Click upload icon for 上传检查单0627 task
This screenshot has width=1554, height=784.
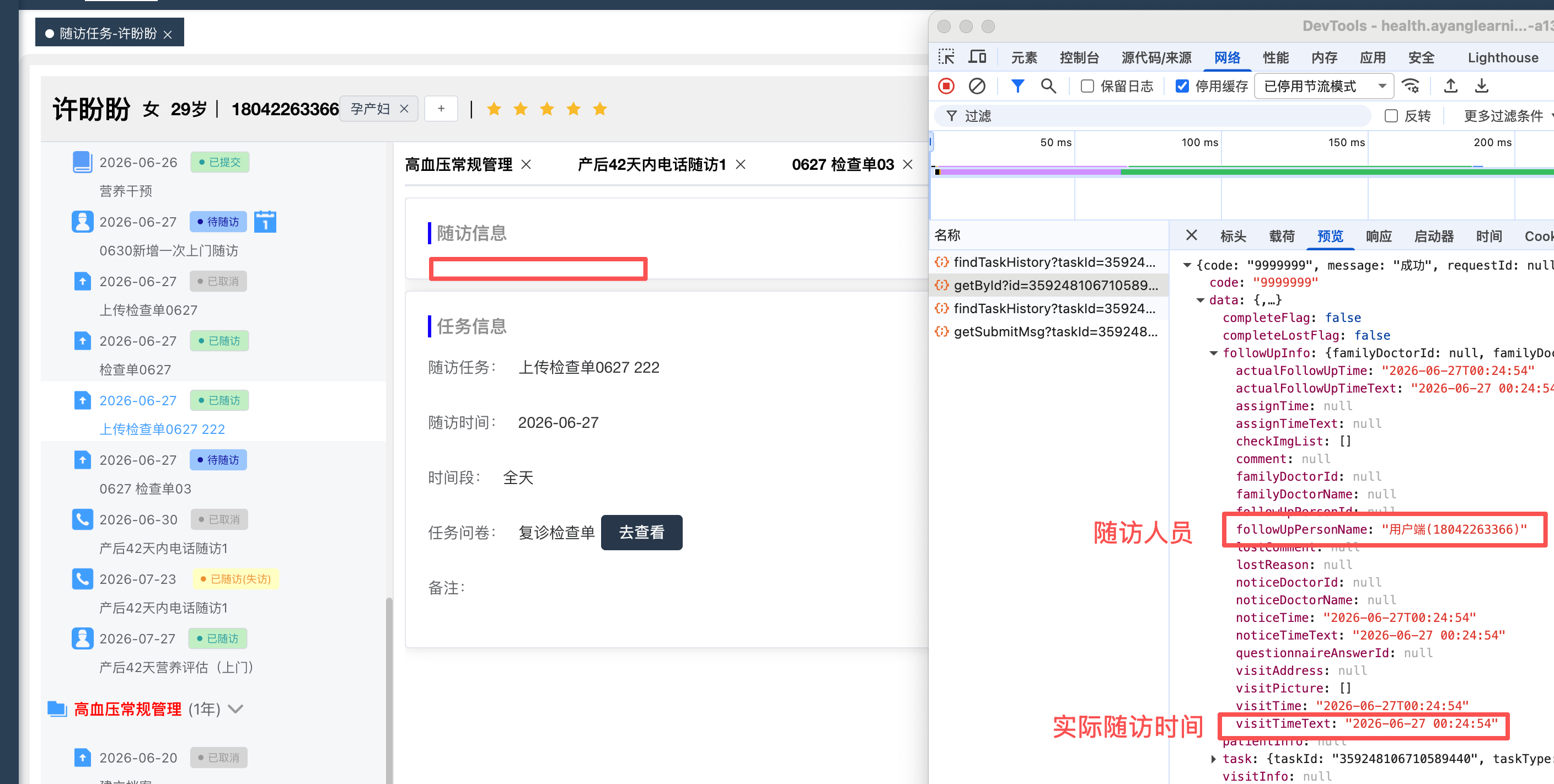pos(82,281)
